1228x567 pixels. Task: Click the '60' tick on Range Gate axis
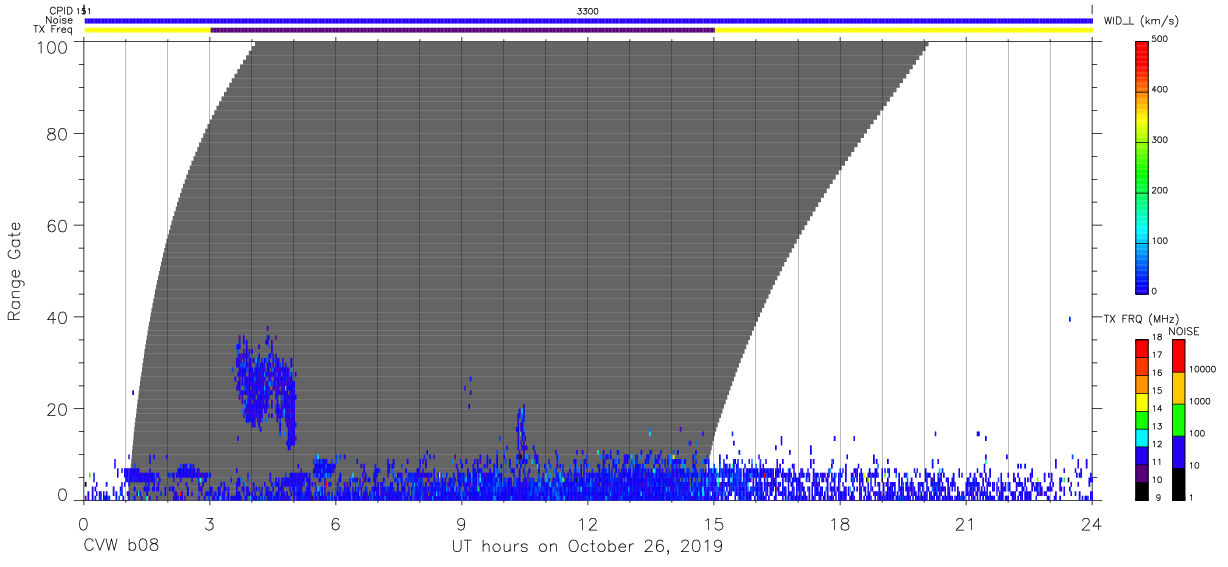point(56,225)
